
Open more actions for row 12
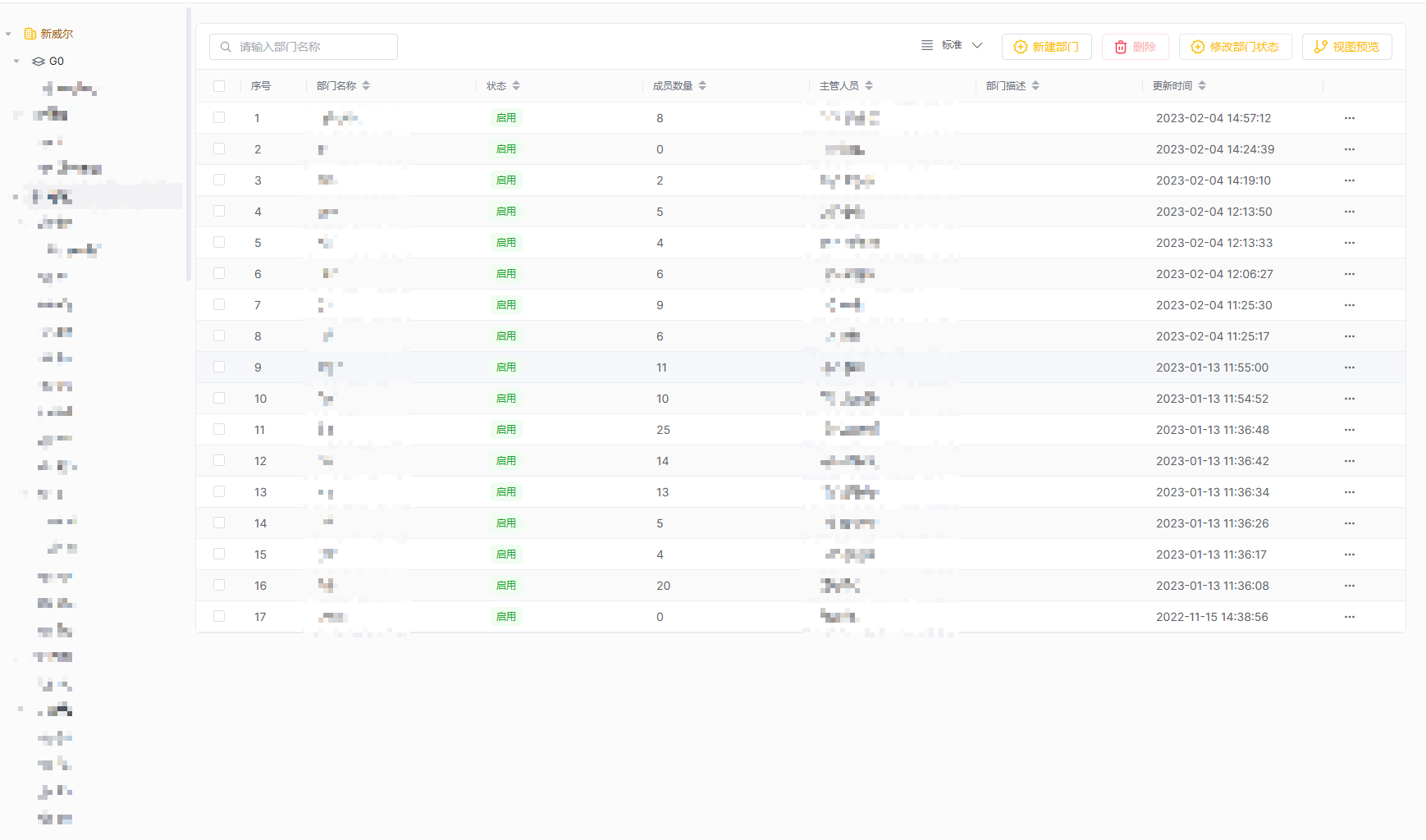[x=1350, y=461]
